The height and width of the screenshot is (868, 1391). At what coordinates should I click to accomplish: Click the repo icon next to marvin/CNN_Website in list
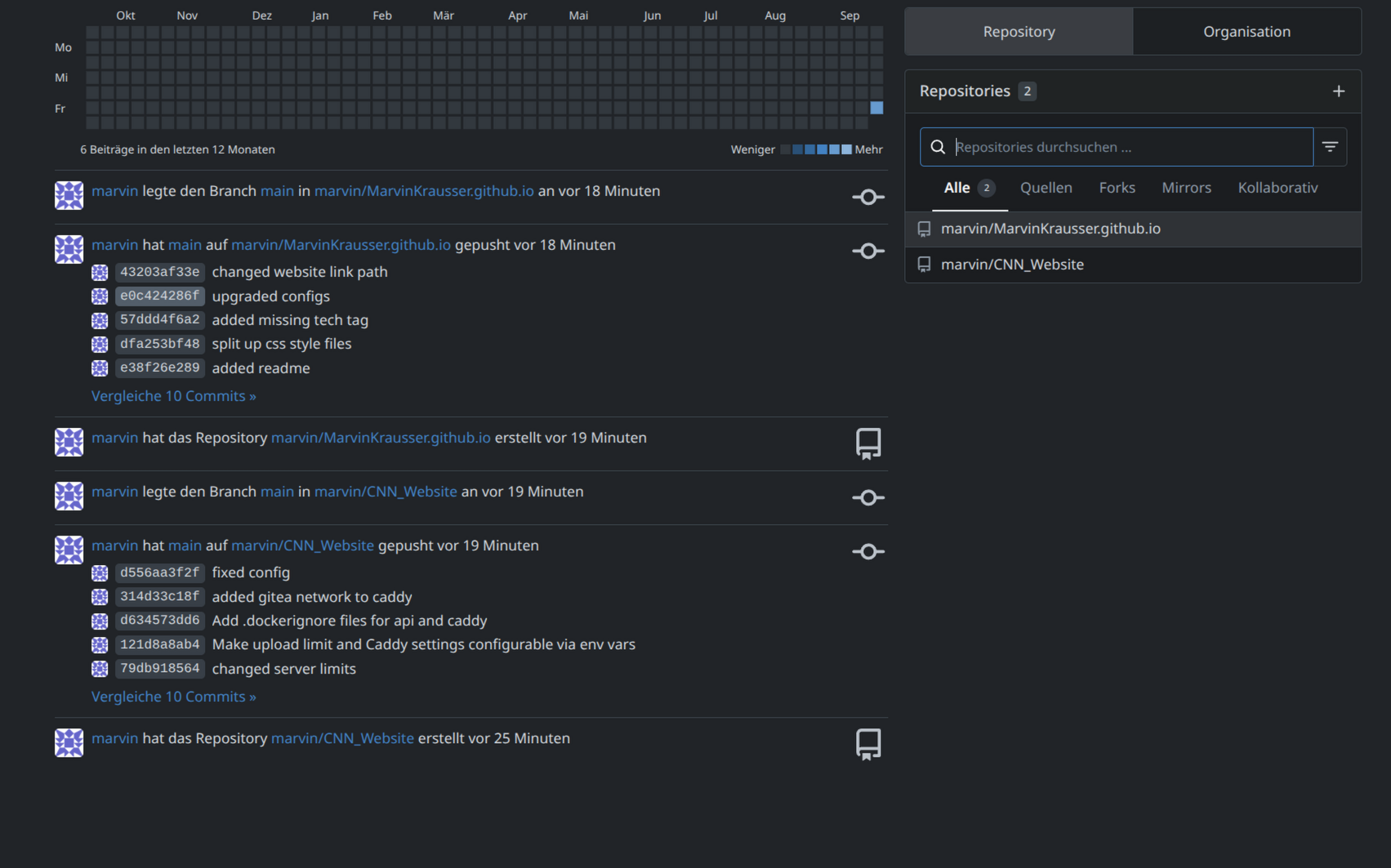click(924, 265)
